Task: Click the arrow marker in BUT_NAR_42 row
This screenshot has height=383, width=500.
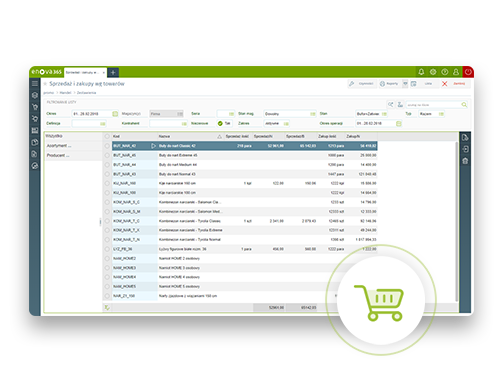Action: 153,146
